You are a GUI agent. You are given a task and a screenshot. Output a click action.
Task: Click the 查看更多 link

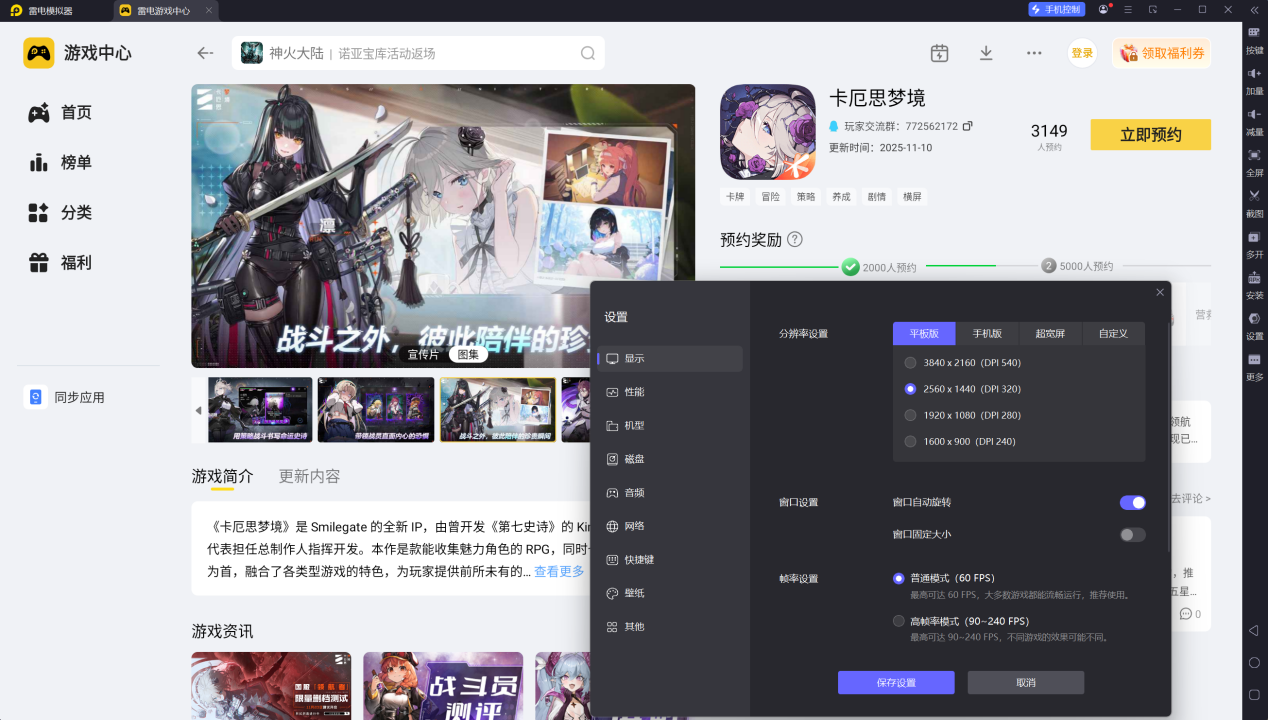559,571
